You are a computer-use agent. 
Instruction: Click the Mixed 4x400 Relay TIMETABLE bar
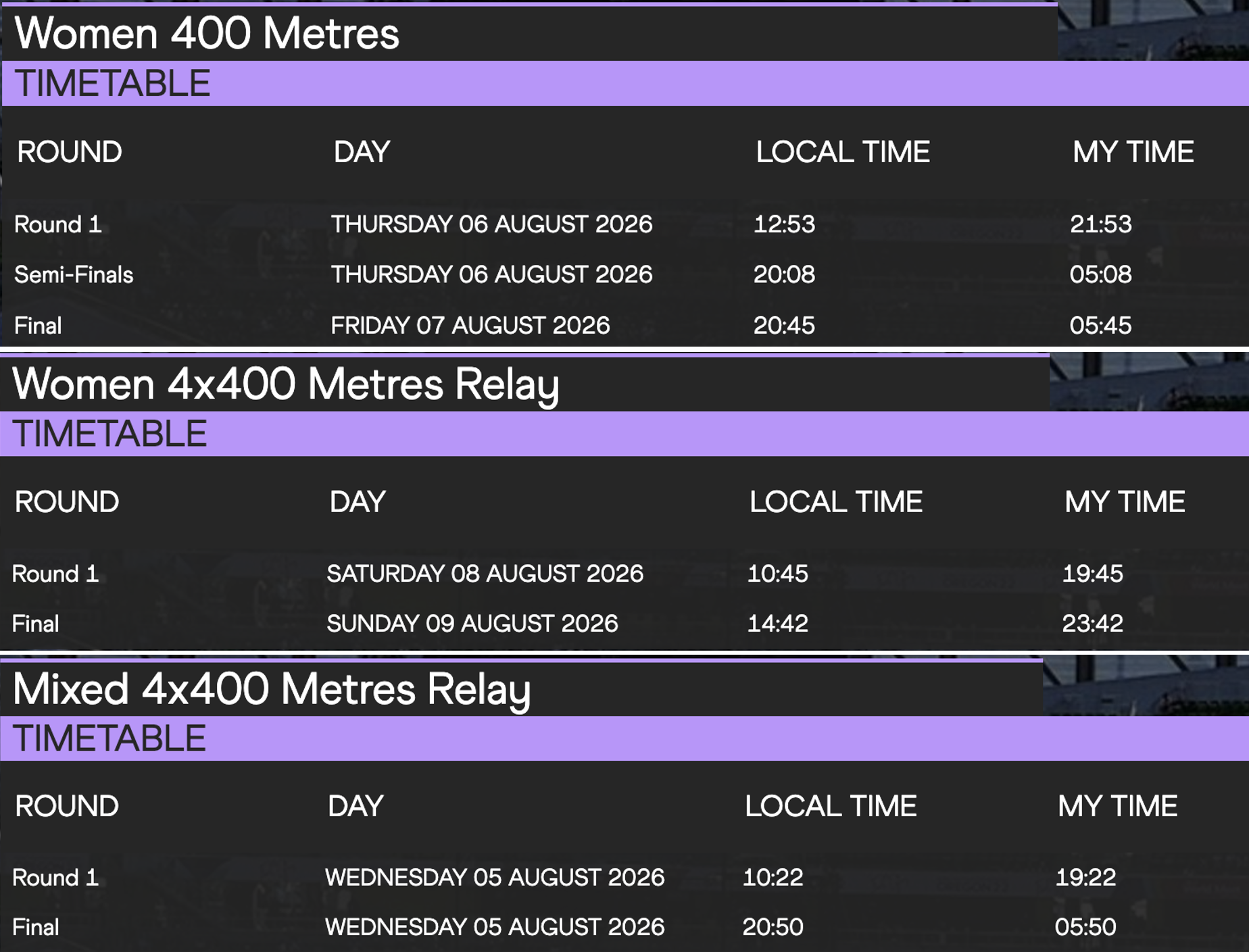(x=624, y=738)
